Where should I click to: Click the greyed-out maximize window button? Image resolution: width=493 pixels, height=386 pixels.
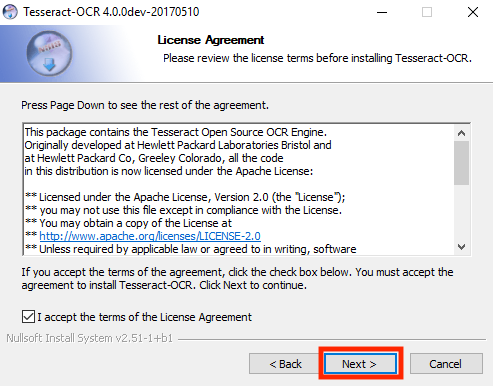427,12
